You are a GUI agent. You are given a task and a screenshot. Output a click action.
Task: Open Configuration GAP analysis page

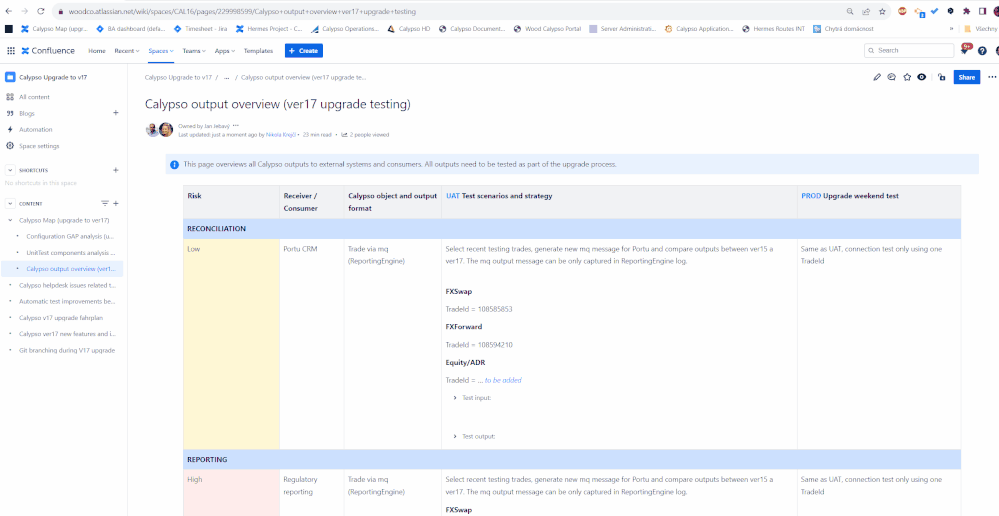[70, 236]
